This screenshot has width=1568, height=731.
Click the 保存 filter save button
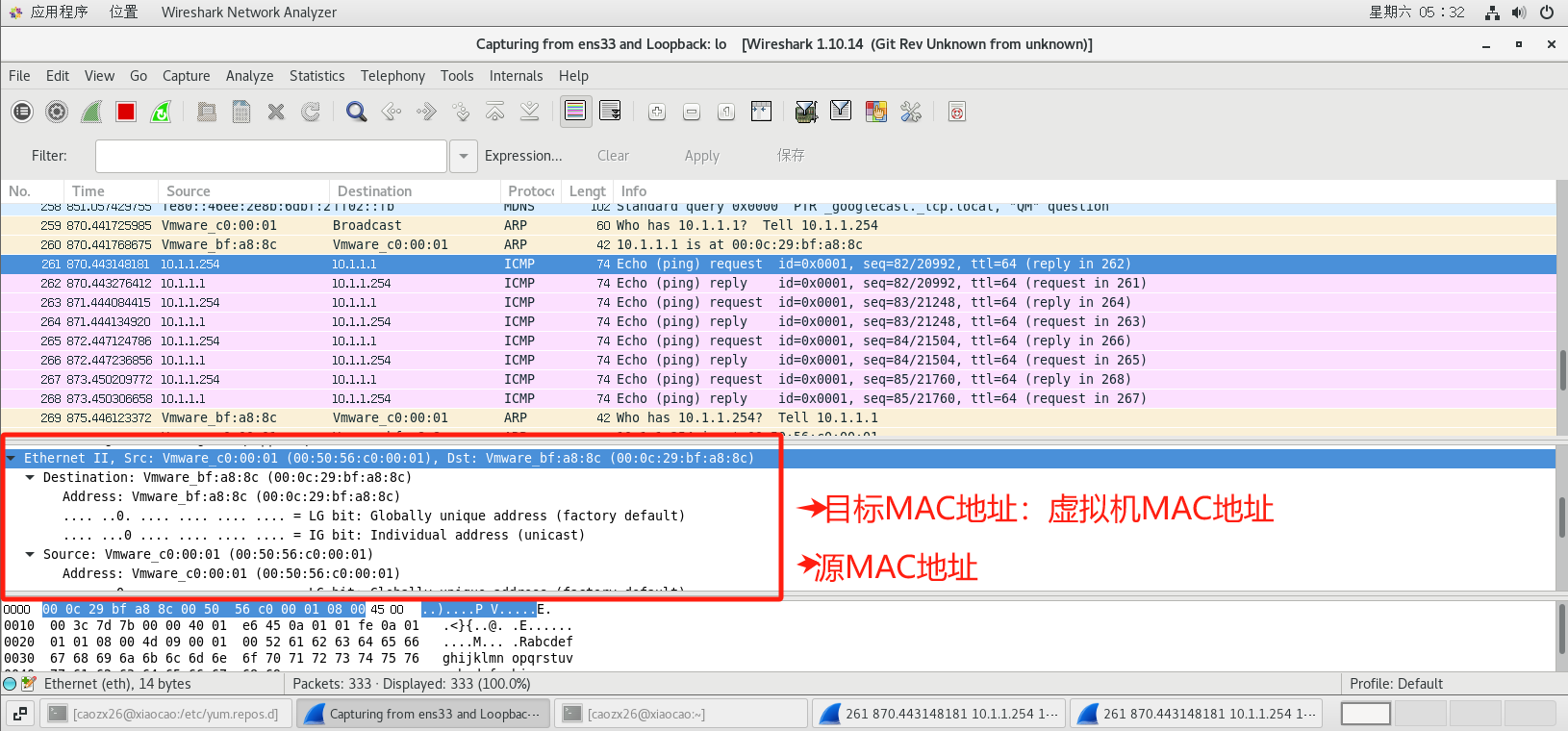(791, 156)
